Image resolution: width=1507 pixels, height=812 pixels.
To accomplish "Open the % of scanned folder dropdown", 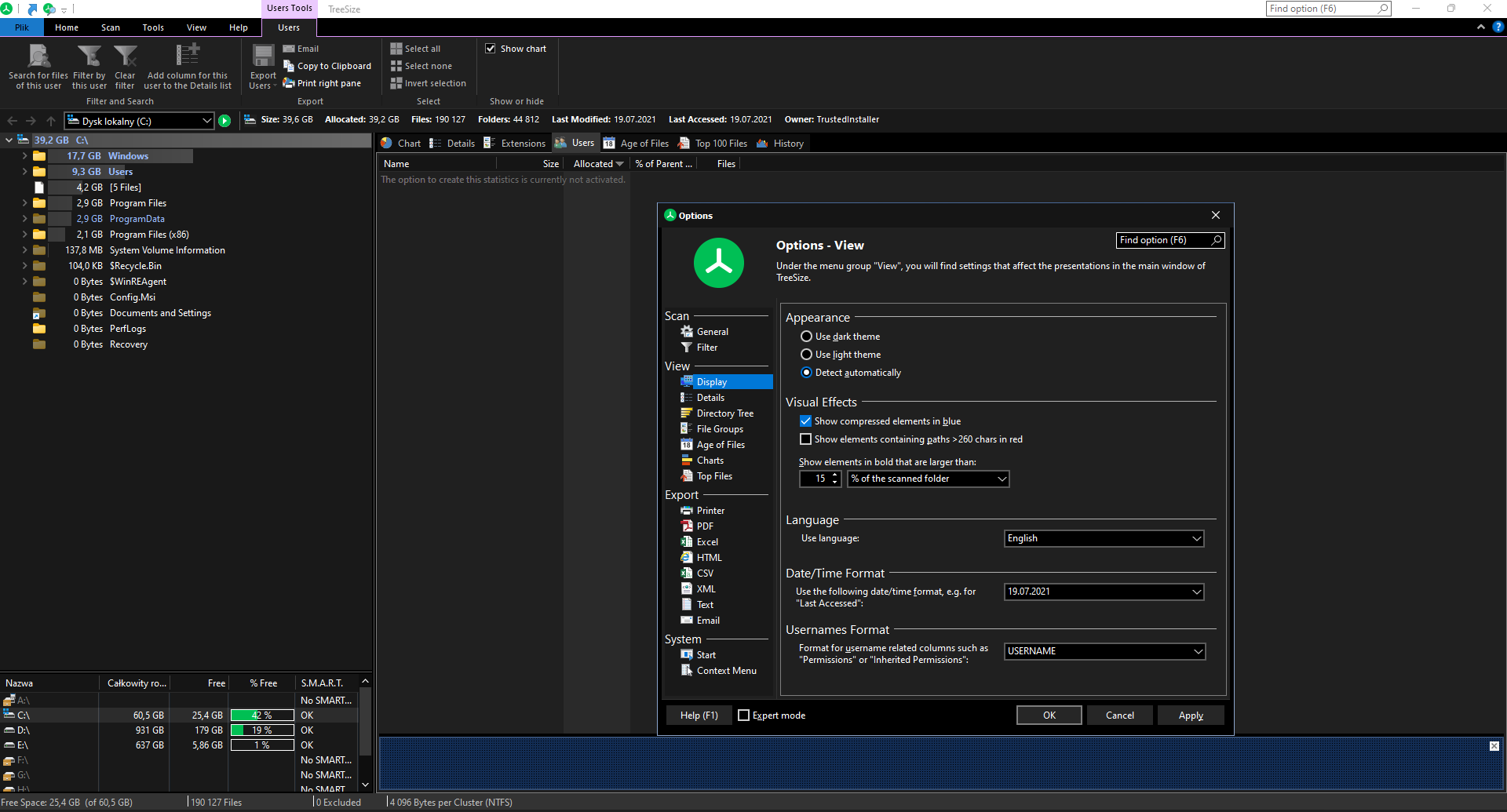I will click(928, 479).
